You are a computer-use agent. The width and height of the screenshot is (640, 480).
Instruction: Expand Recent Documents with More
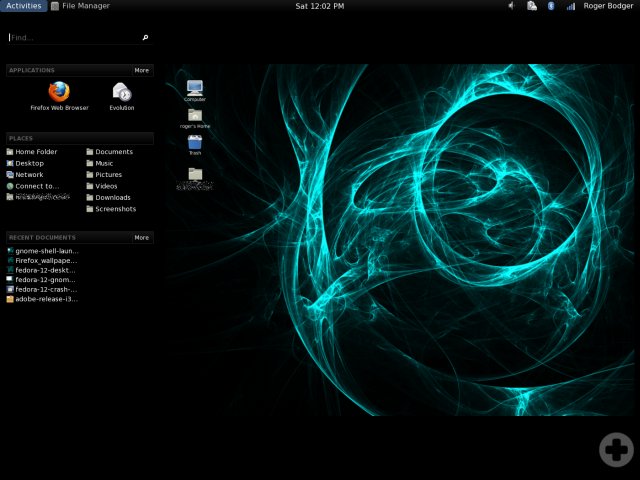click(x=141, y=237)
